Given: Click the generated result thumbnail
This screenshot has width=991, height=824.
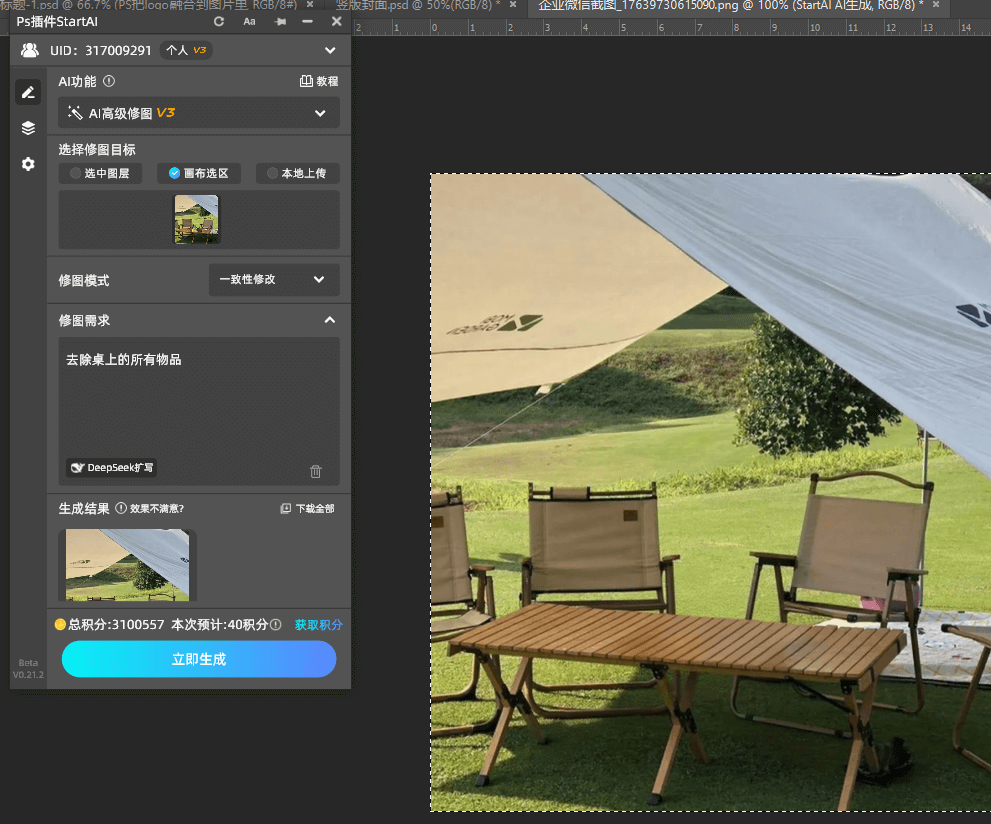Looking at the screenshot, I should click(127, 565).
